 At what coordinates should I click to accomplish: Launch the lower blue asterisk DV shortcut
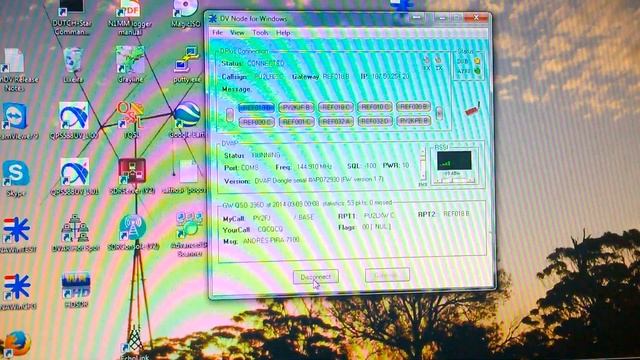tap(17, 291)
